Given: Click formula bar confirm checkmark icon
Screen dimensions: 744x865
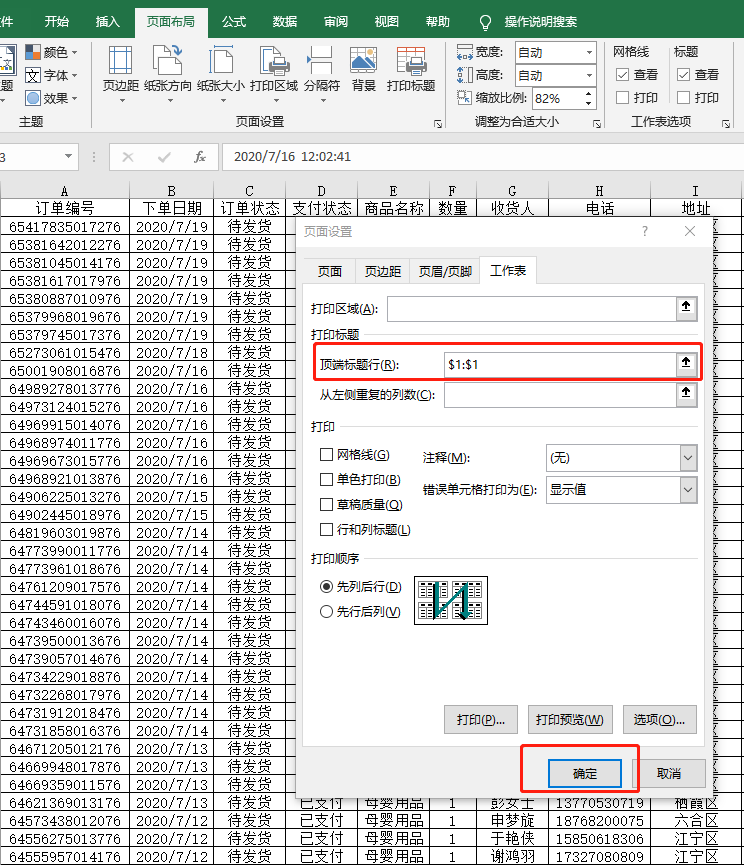Looking at the screenshot, I should point(164,157).
